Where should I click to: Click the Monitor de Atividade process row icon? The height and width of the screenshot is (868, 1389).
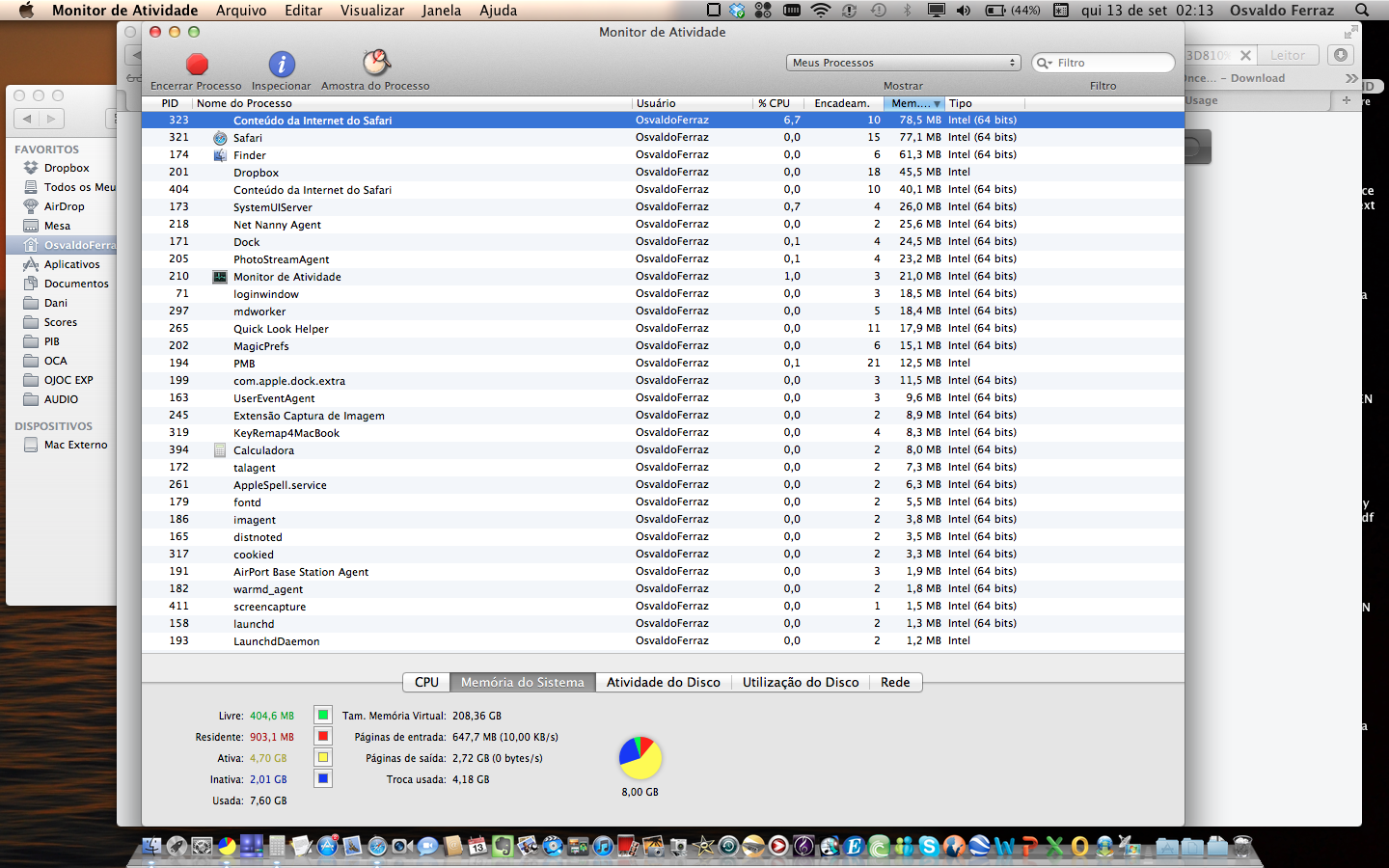pyautogui.click(x=220, y=277)
